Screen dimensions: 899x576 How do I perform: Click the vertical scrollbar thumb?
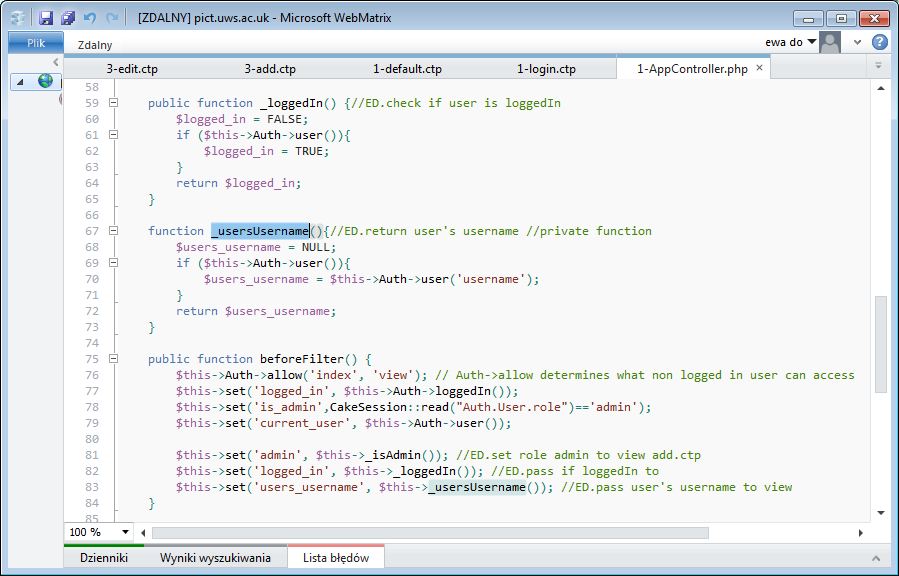pyautogui.click(x=881, y=344)
